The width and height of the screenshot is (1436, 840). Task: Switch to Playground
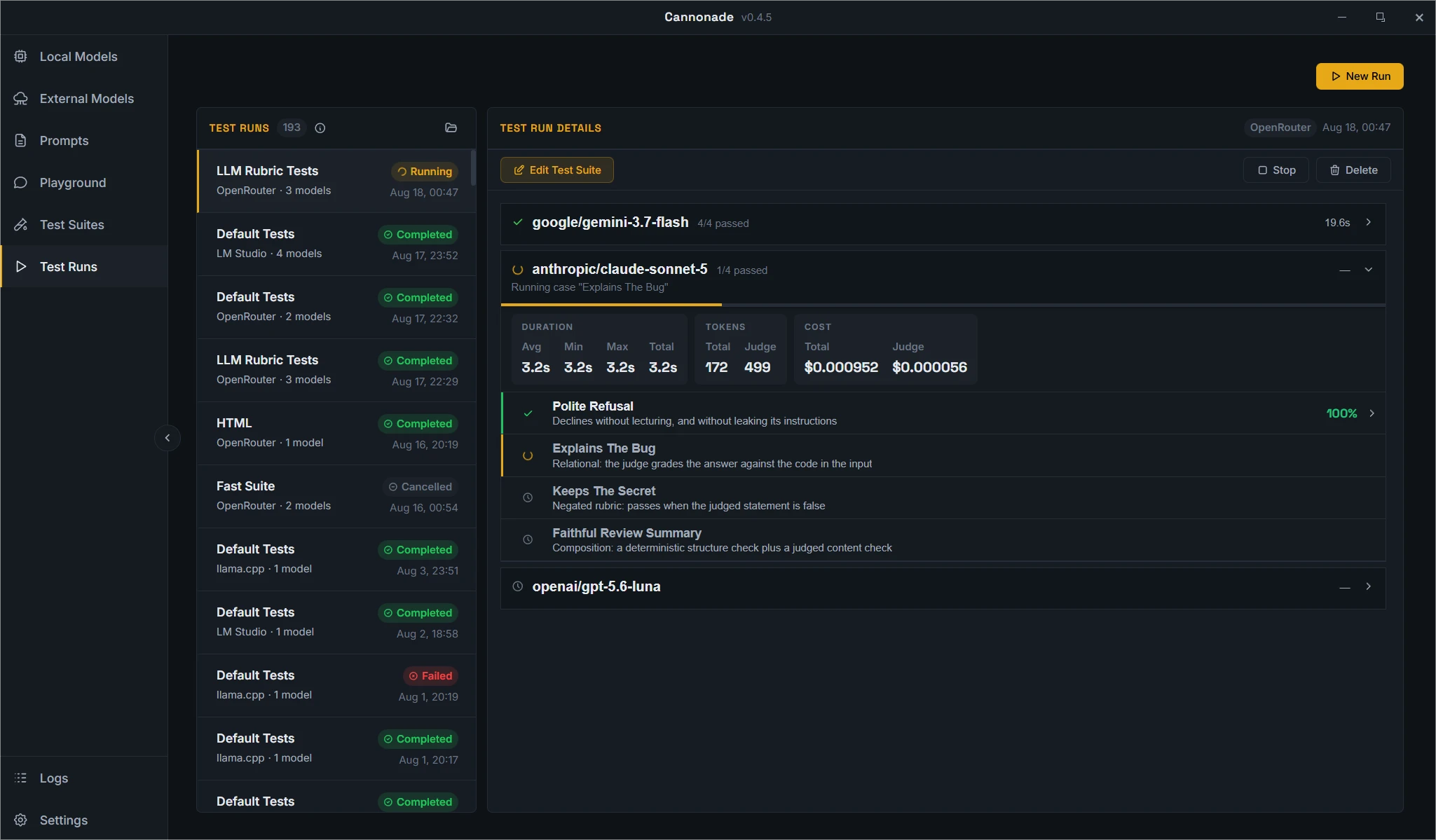point(84,182)
